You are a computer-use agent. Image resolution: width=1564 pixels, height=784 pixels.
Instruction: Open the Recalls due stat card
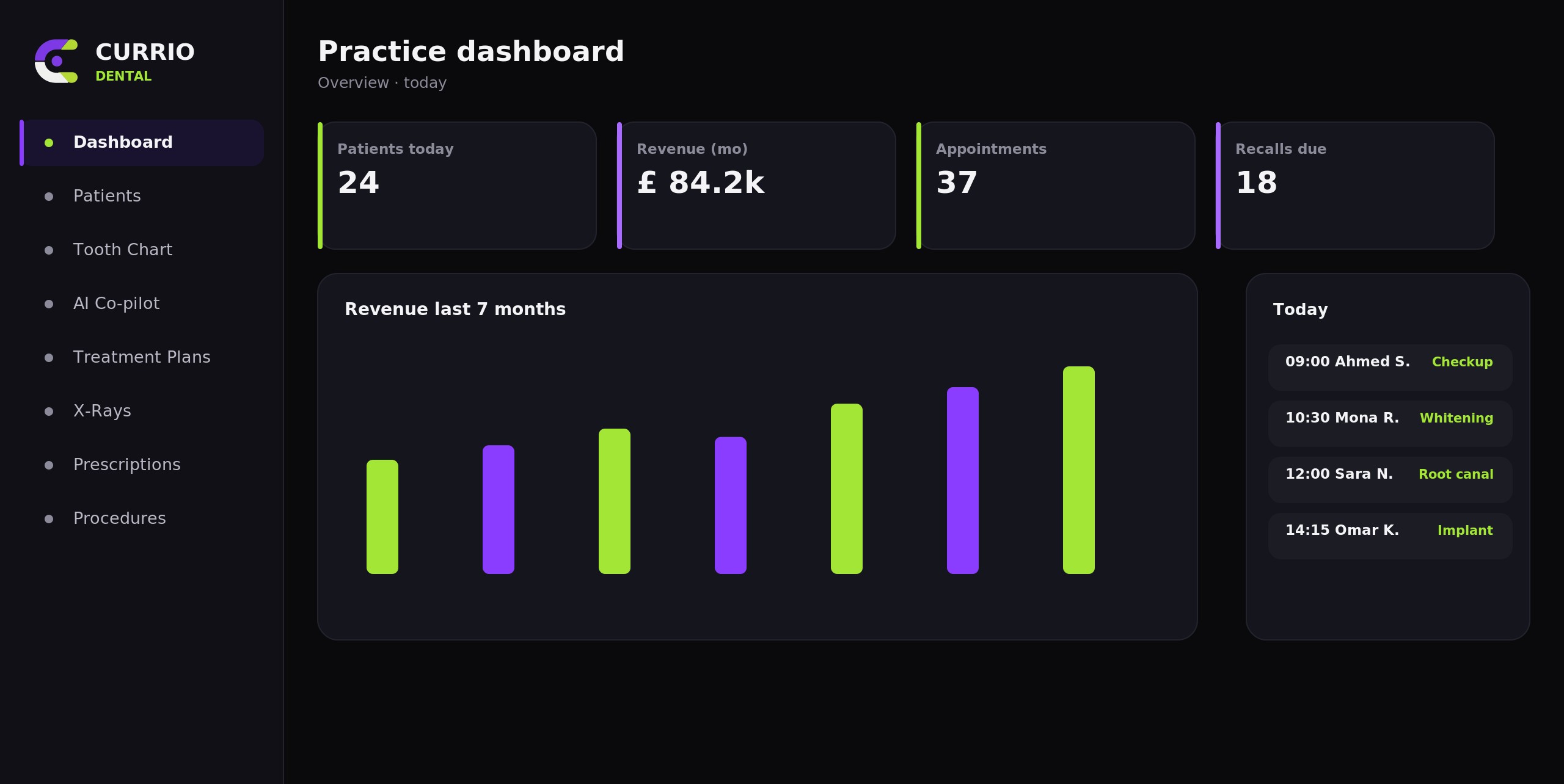click(x=1355, y=186)
